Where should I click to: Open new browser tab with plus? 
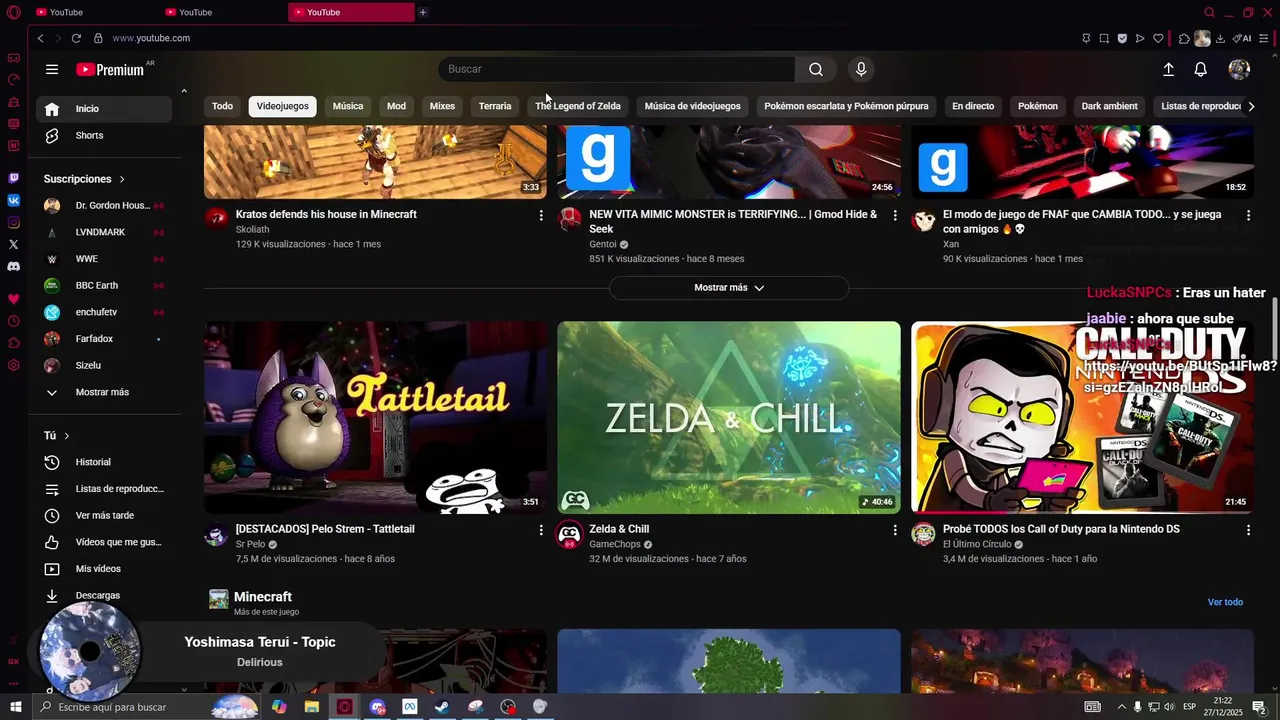[423, 12]
